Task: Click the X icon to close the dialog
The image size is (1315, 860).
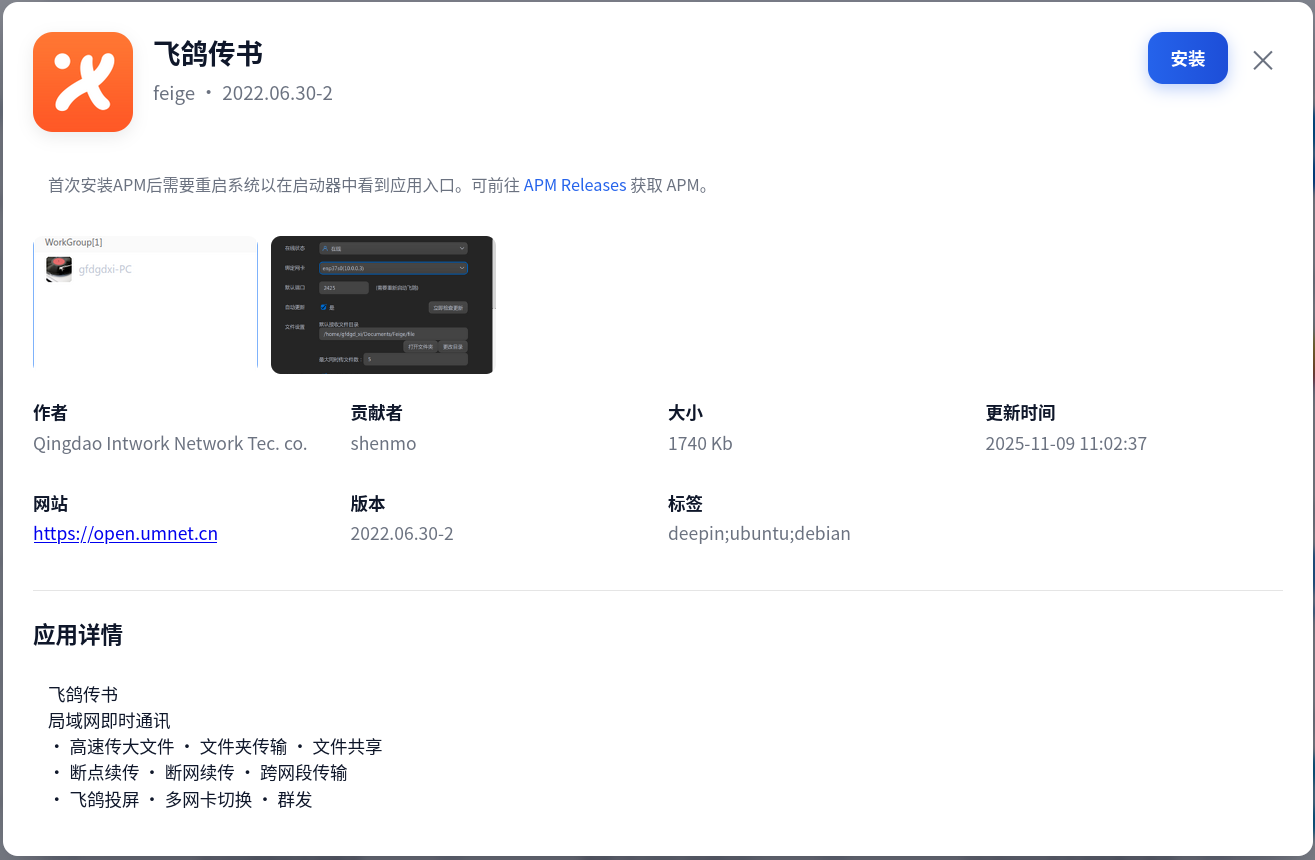Action: coord(1262,60)
